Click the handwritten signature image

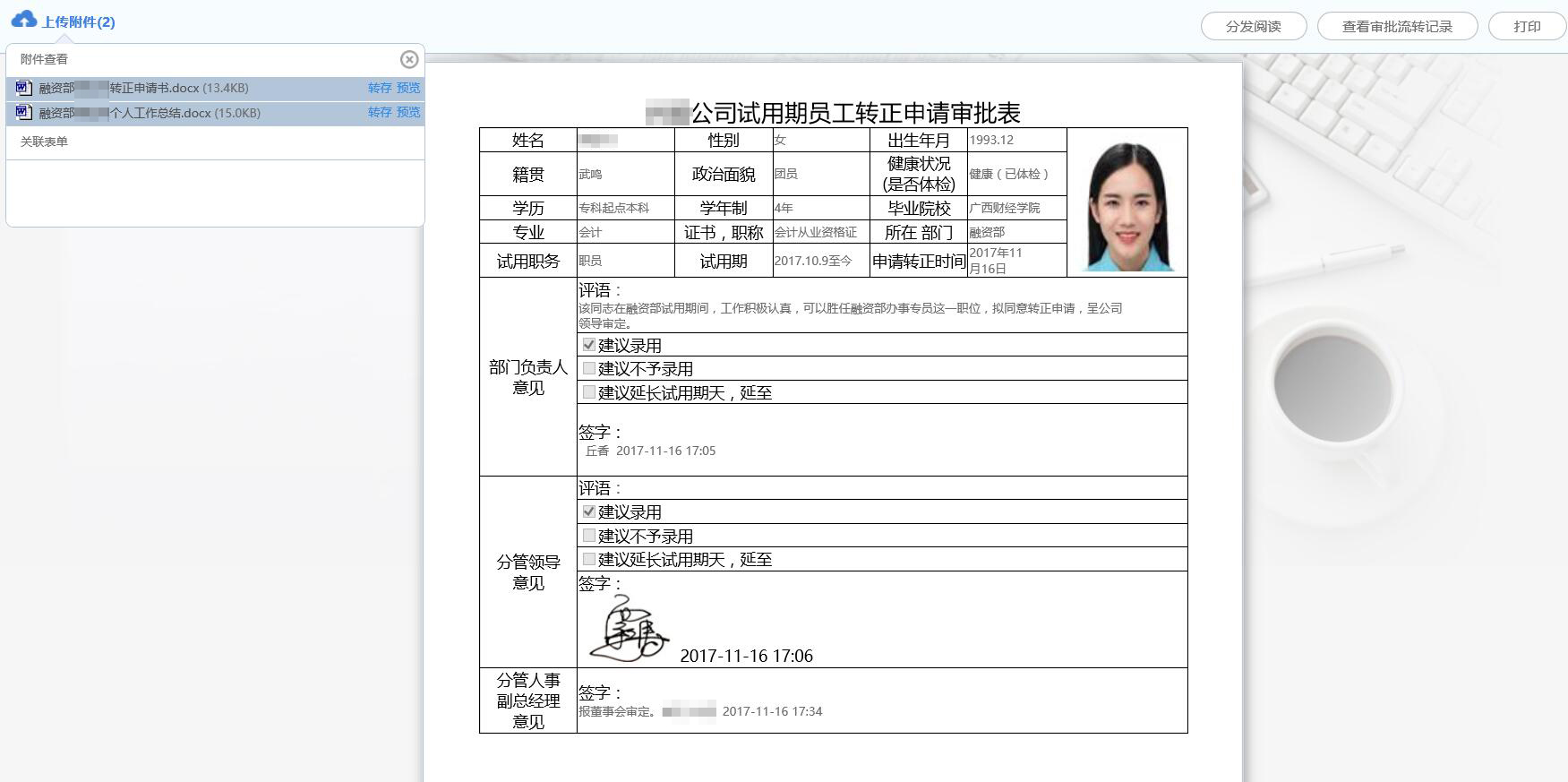coord(628,631)
